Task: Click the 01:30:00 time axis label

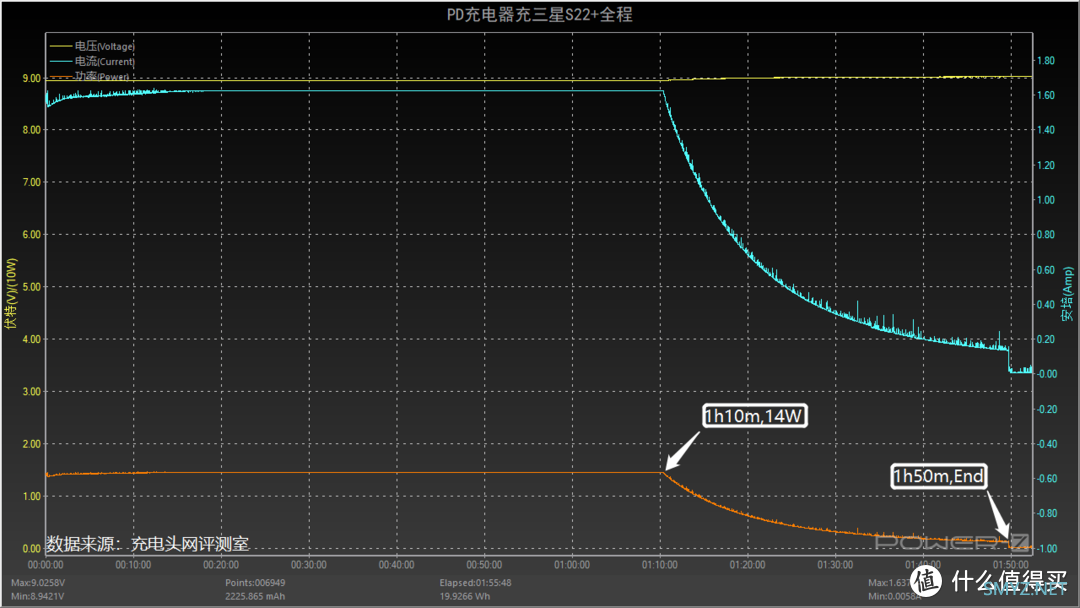Action: point(835,565)
